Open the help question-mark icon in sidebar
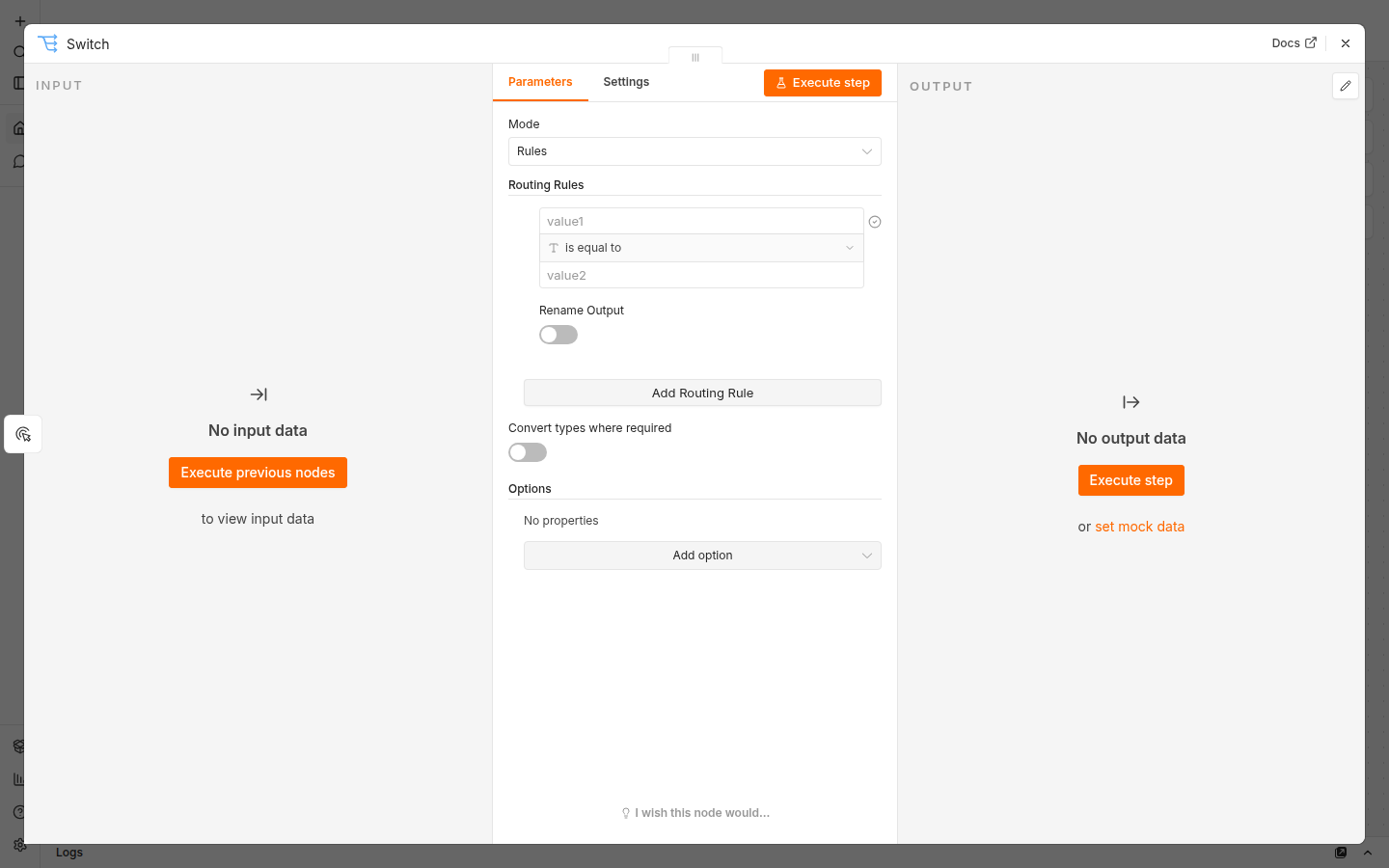The image size is (1389, 868). pyautogui.click(x=18, y=812)
